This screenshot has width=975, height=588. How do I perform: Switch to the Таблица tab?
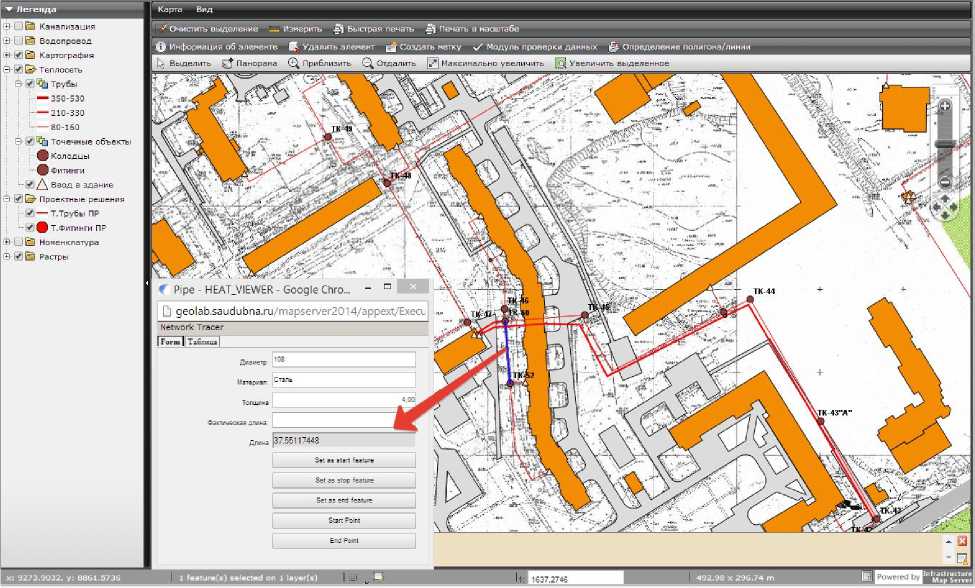tap(203, 341)
